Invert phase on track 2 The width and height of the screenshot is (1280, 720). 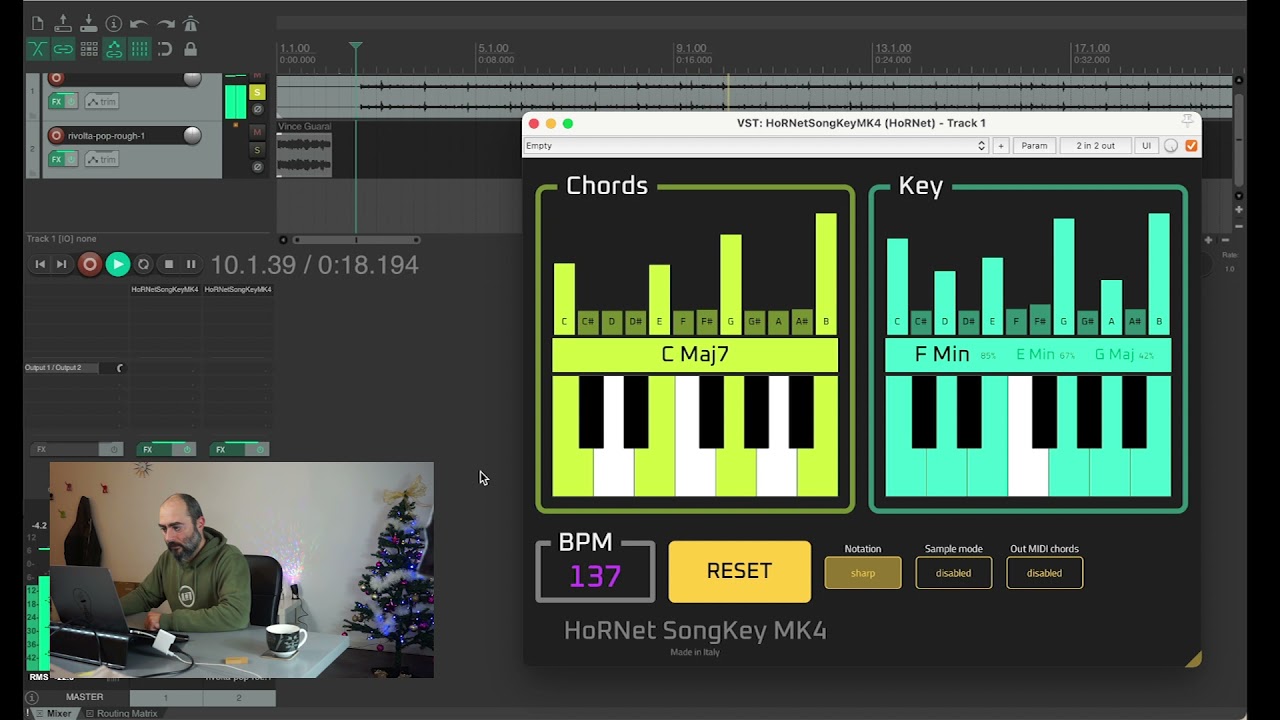tap(257, 166)
